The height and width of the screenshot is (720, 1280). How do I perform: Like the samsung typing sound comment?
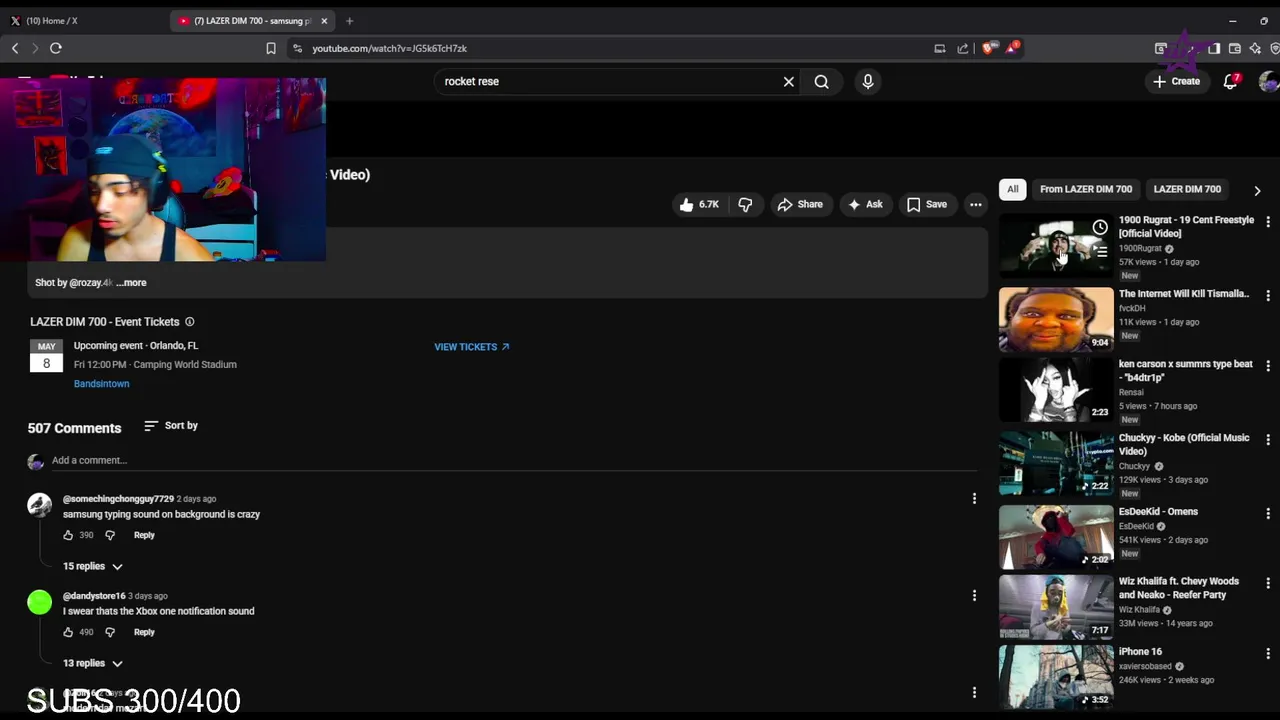tap(68, 535)
